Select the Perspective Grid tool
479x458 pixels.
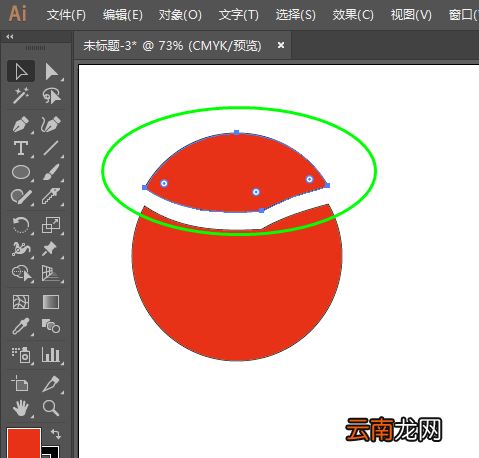51,273
